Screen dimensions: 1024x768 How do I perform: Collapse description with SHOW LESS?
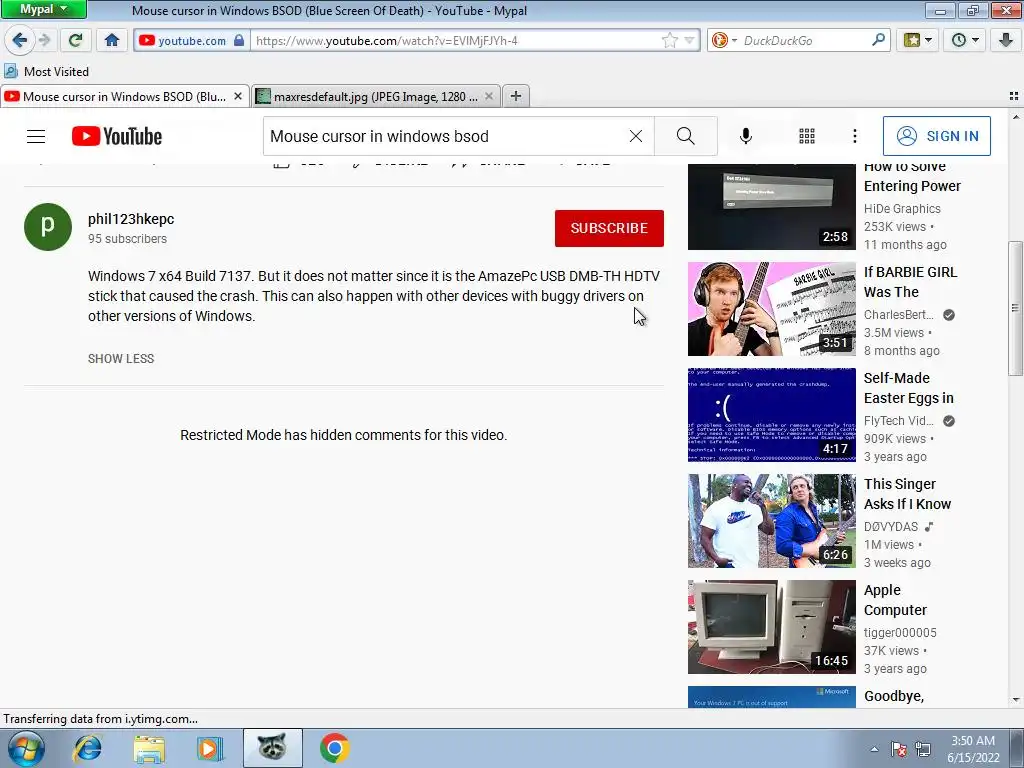click(x=121, y=359)
